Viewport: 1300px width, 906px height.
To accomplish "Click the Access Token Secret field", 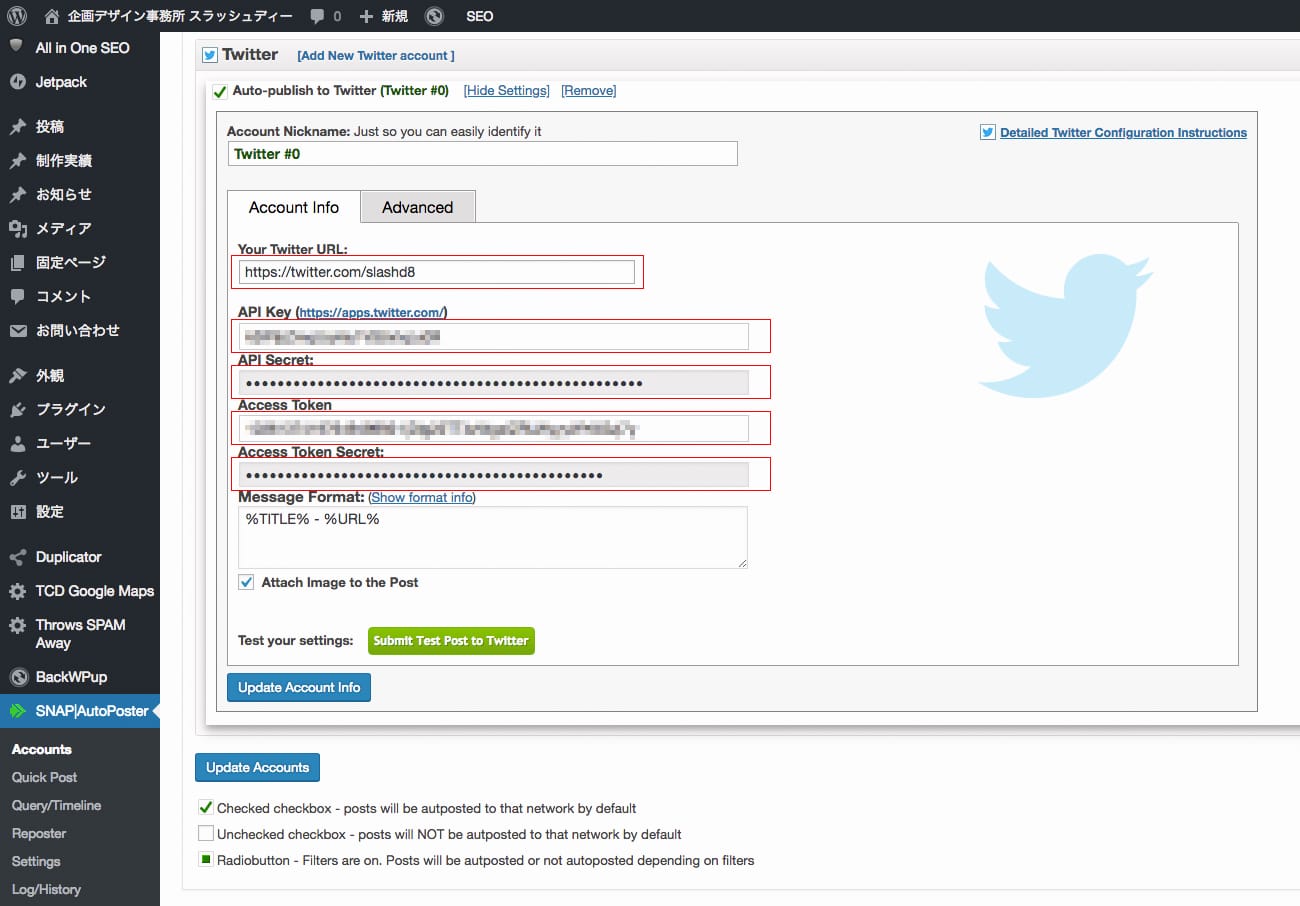I will pyautogui.click(x=493, y=475).
